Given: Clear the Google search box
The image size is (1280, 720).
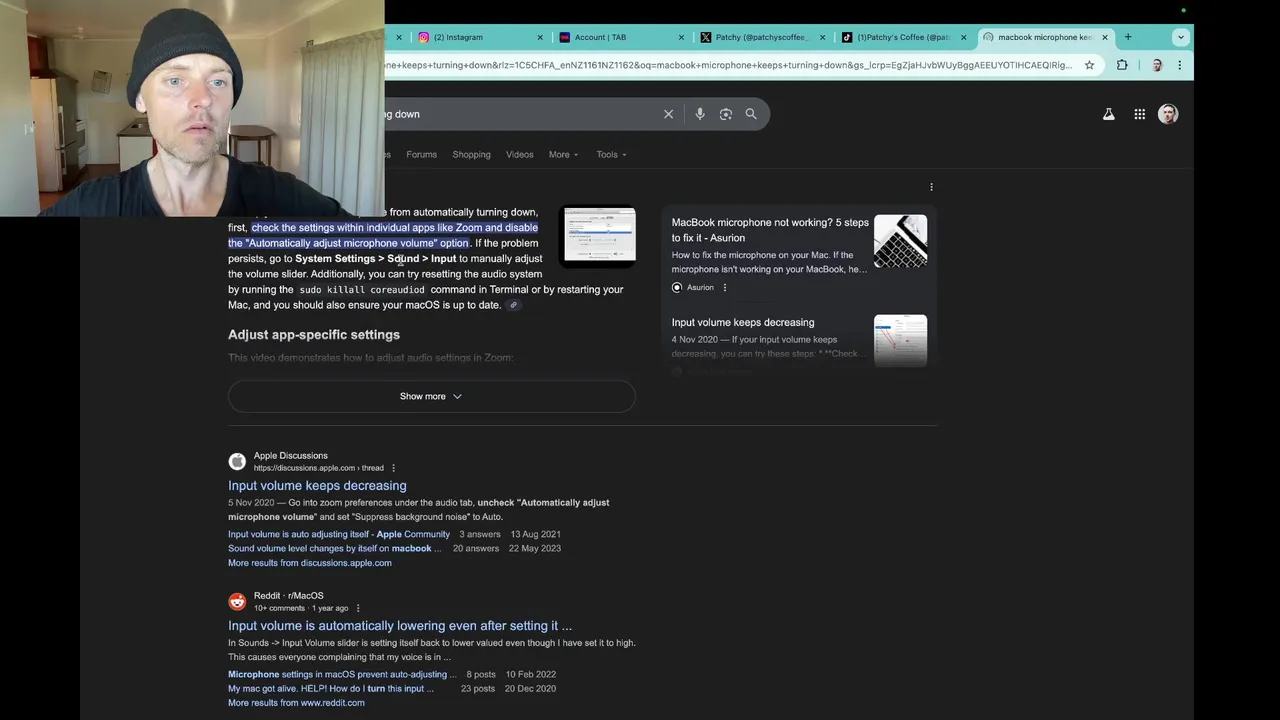Looking at the screenshot, I should 669,114.
